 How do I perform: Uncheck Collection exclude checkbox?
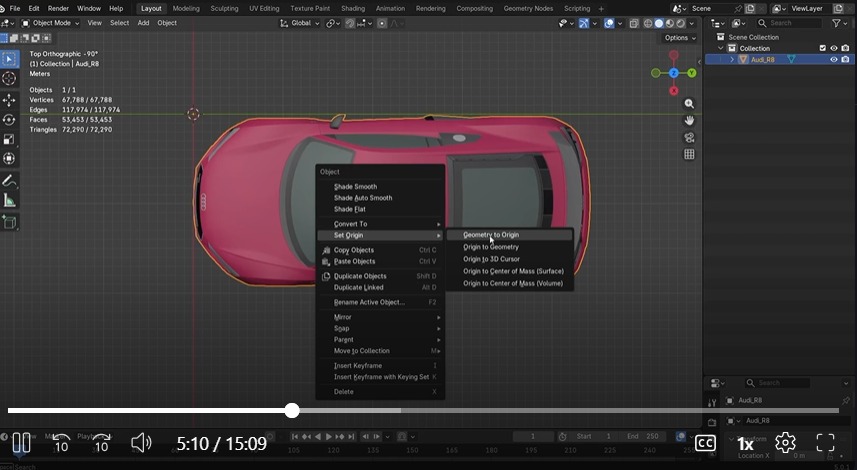[823, 48]
